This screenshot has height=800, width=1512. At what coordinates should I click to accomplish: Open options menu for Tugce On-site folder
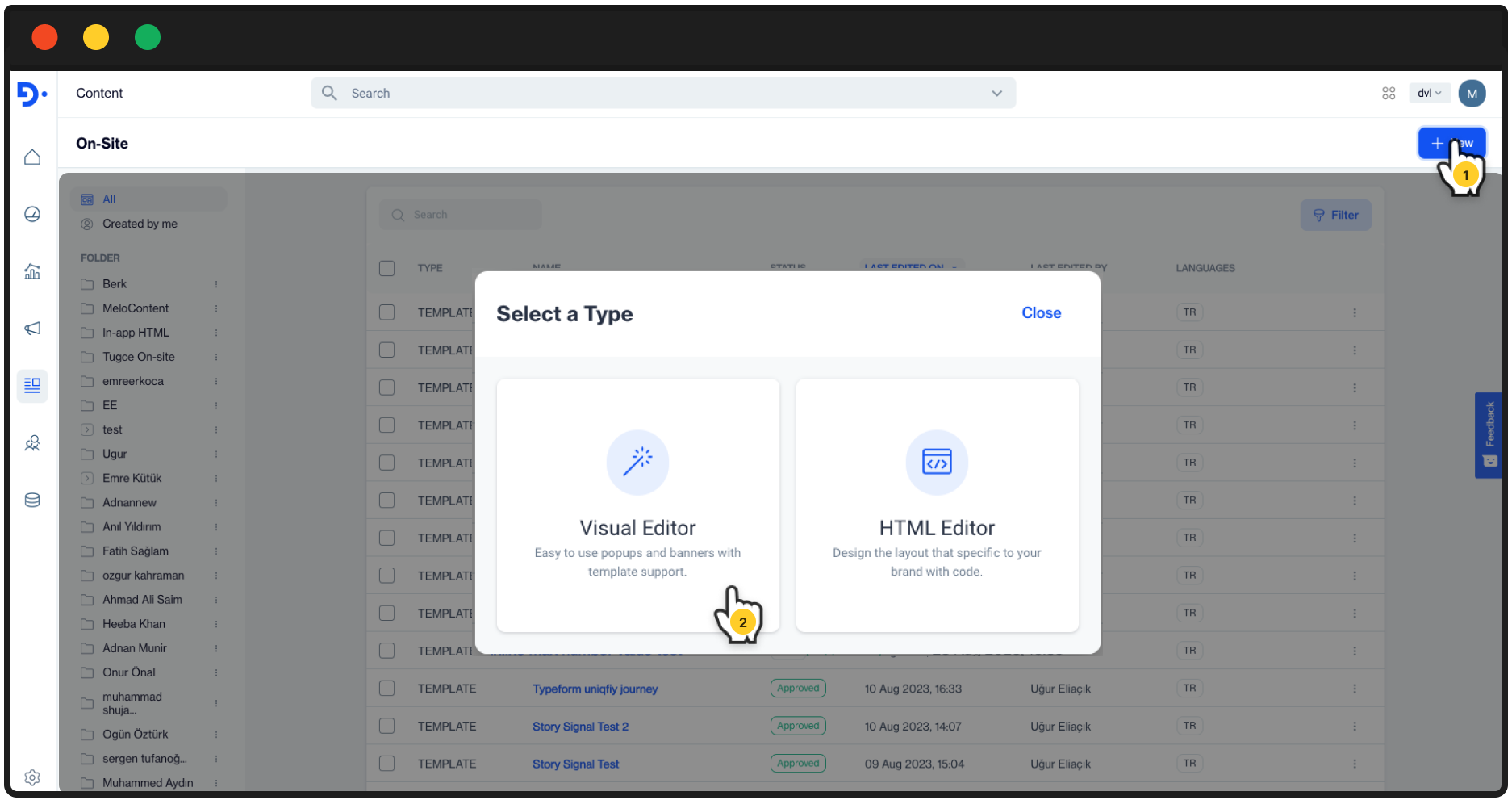click(216, 357)
